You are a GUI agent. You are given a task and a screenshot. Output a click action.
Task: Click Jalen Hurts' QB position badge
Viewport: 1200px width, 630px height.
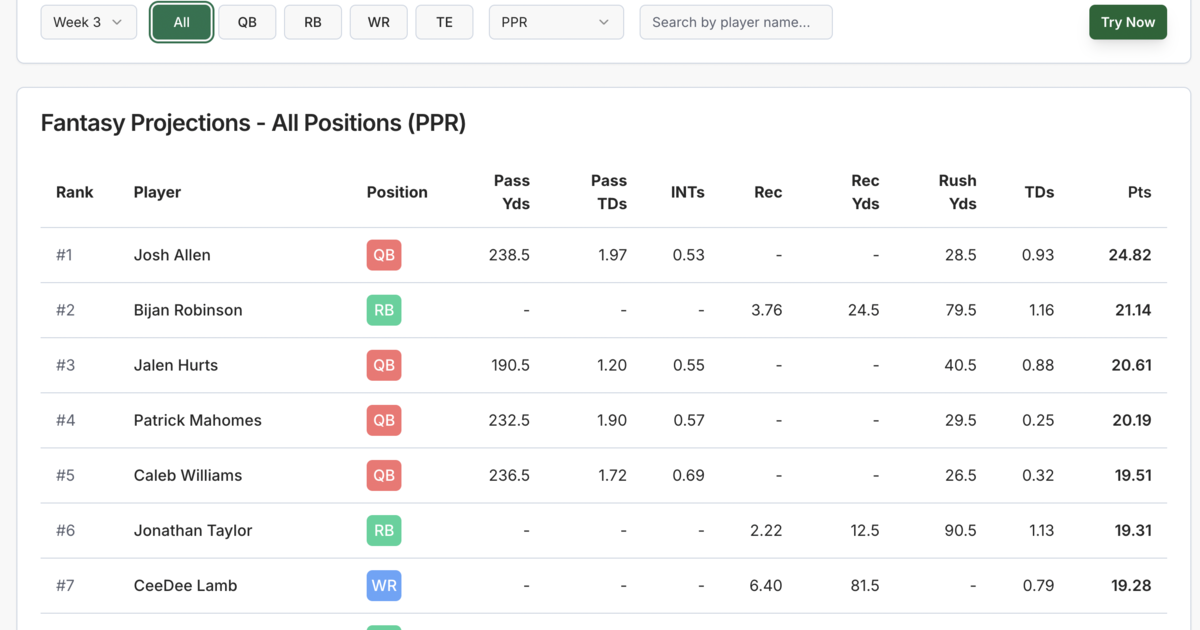pyautogui.click(x=383, y=365)
